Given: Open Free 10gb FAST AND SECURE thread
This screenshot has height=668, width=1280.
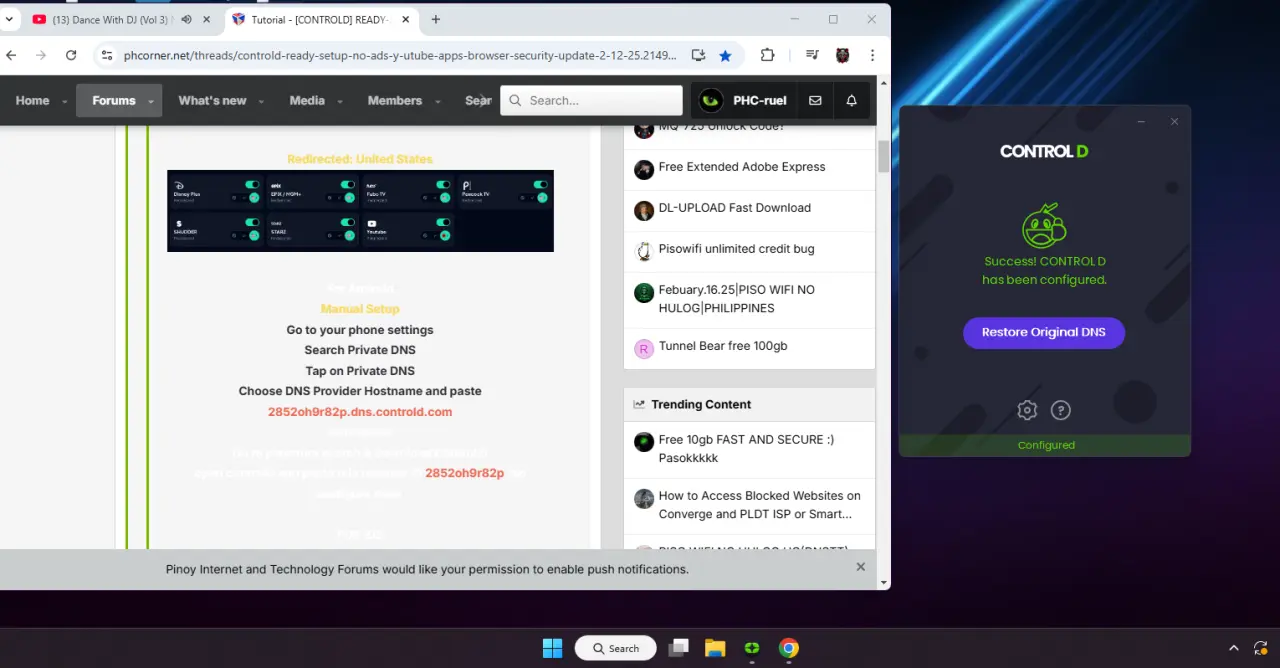Looking at the screenshot, I should [746, 448].
